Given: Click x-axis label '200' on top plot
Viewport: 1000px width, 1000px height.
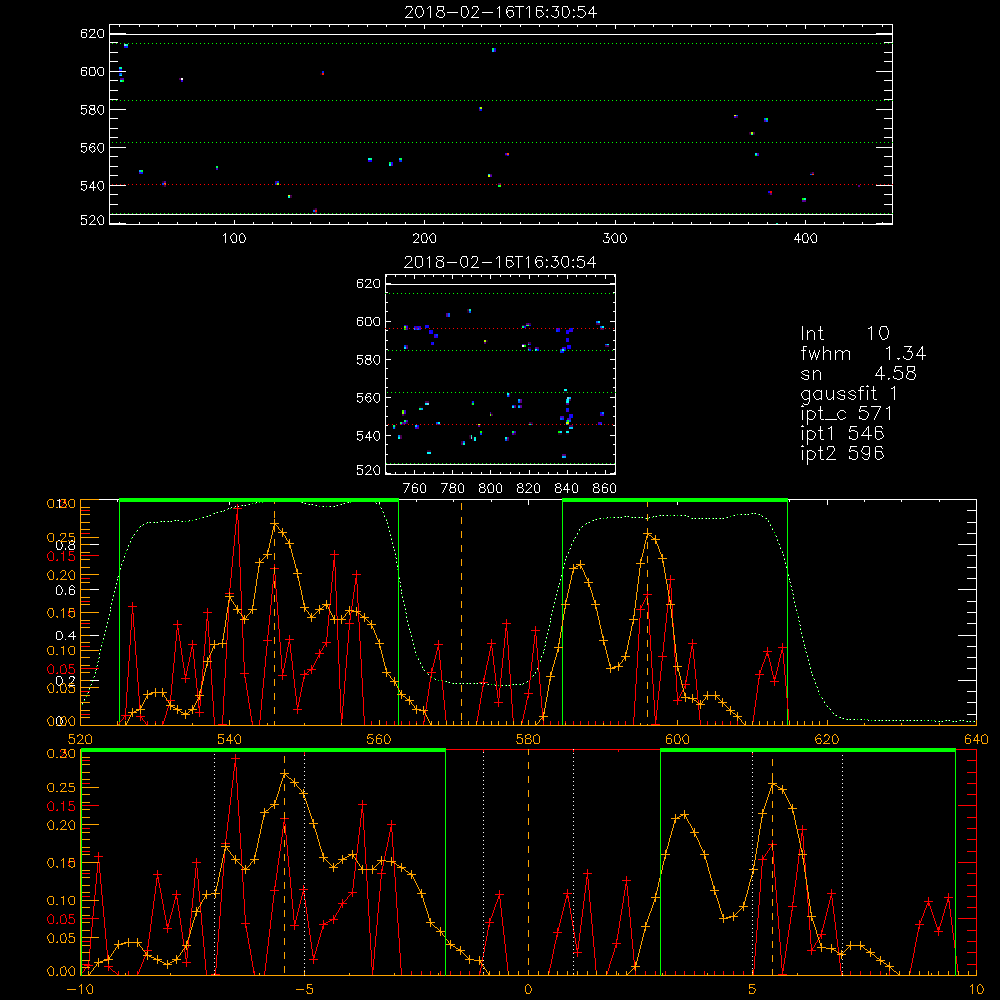Looking at the screenshot, I should click(x=424, y=239).
